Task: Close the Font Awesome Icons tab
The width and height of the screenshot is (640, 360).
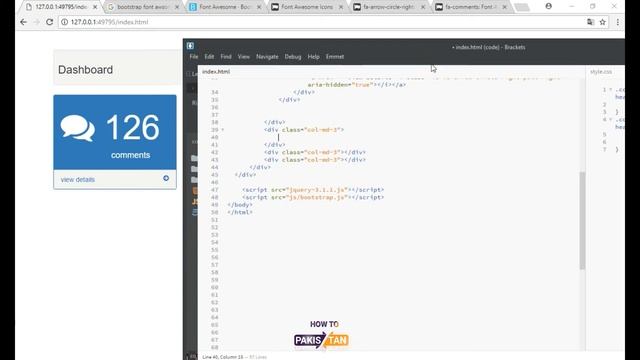Action: coord(341,7)
